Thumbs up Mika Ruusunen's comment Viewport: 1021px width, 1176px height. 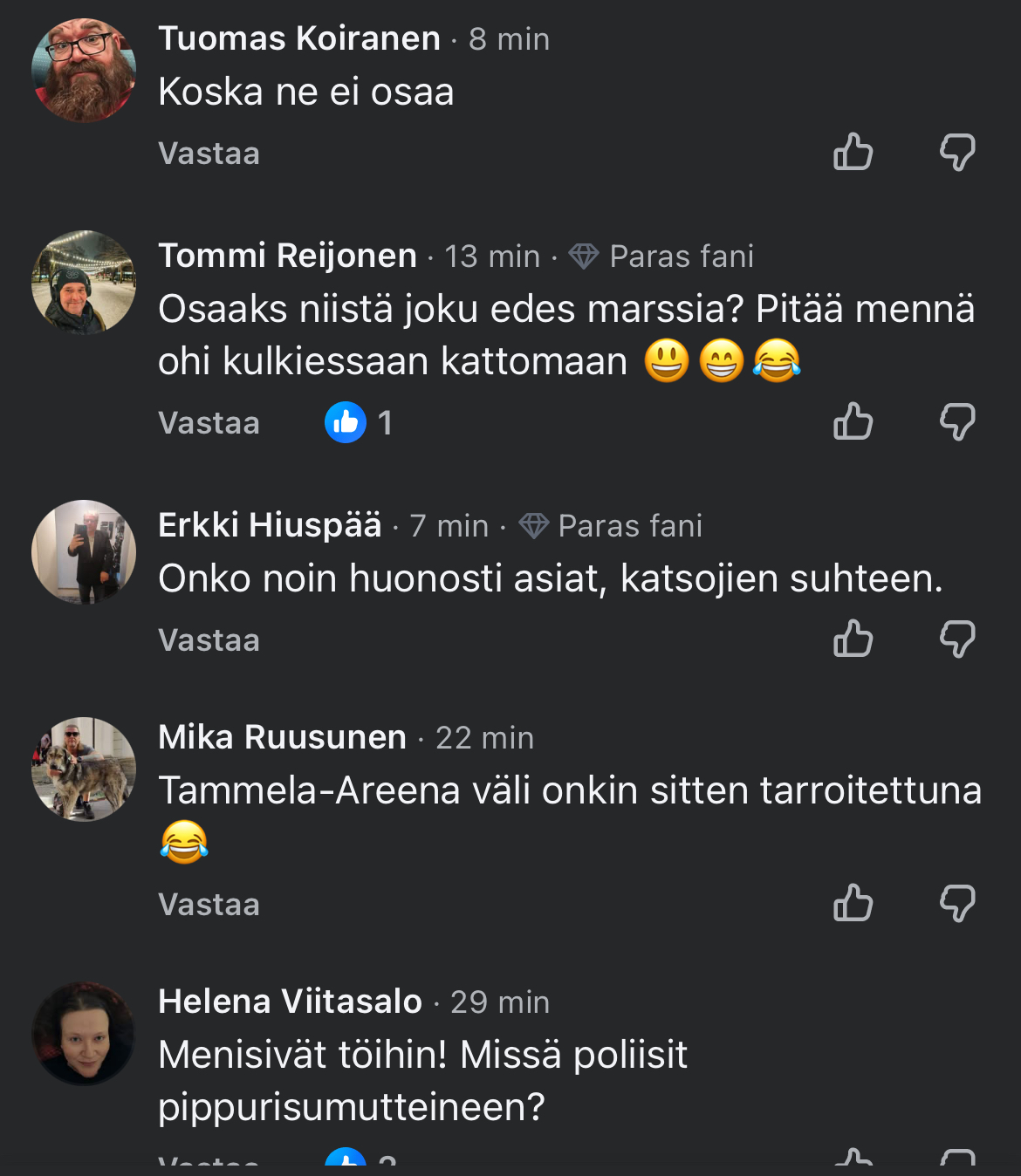tap(853, 904)
